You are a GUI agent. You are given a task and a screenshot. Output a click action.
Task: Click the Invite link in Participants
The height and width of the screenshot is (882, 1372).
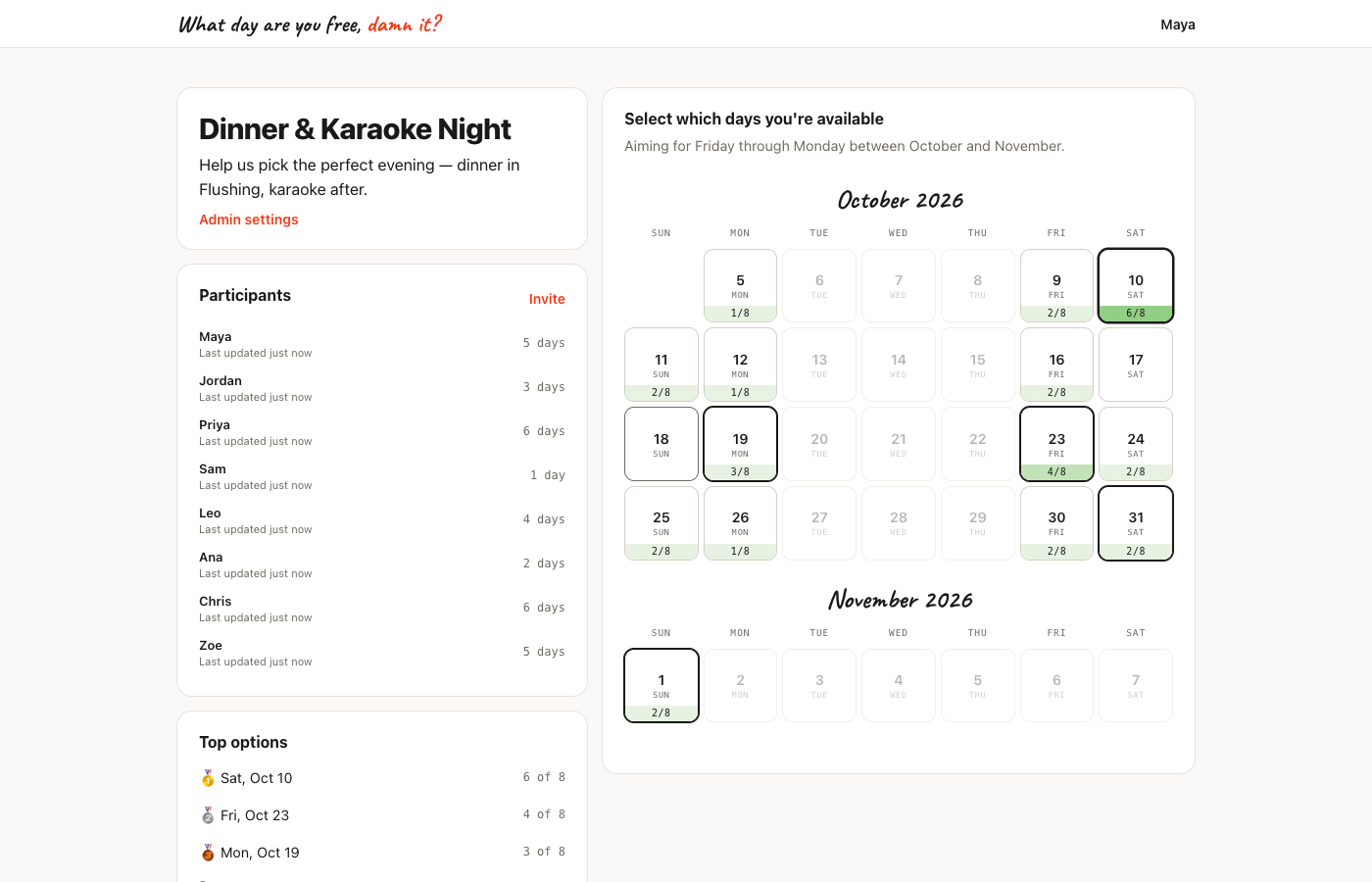pos(547,299)
